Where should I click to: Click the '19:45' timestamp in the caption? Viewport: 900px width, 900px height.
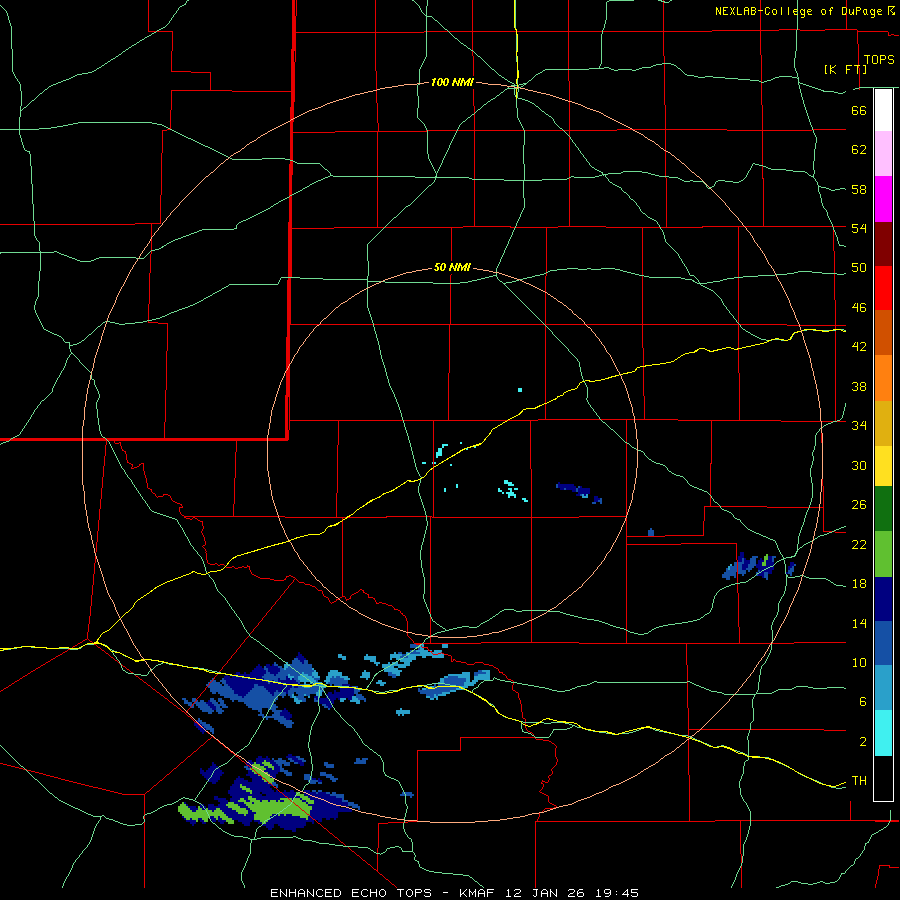click(x=618, y=893)
